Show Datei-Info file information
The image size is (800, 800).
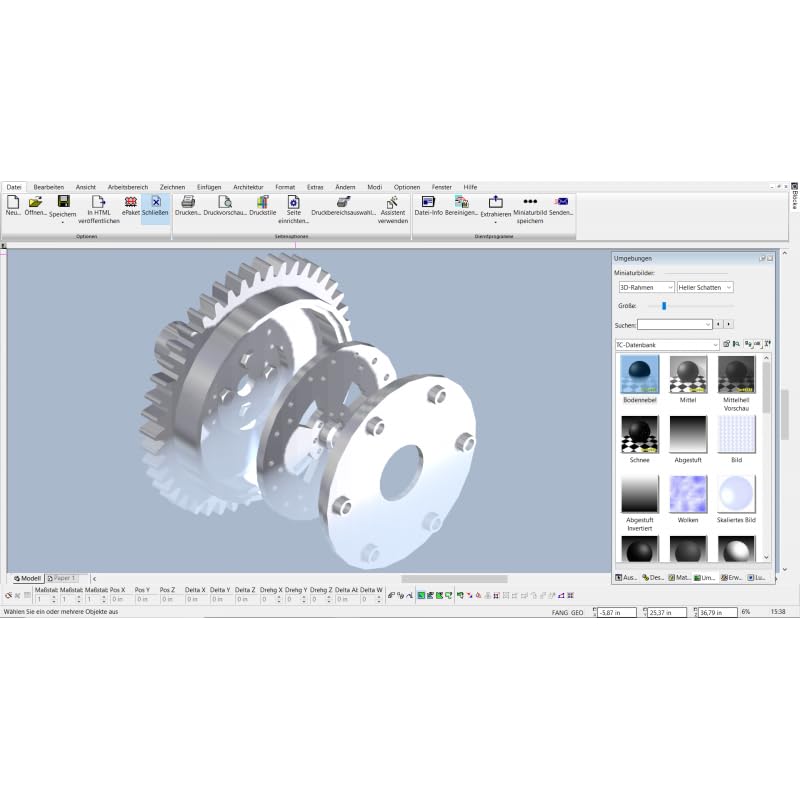pos(428,202)
